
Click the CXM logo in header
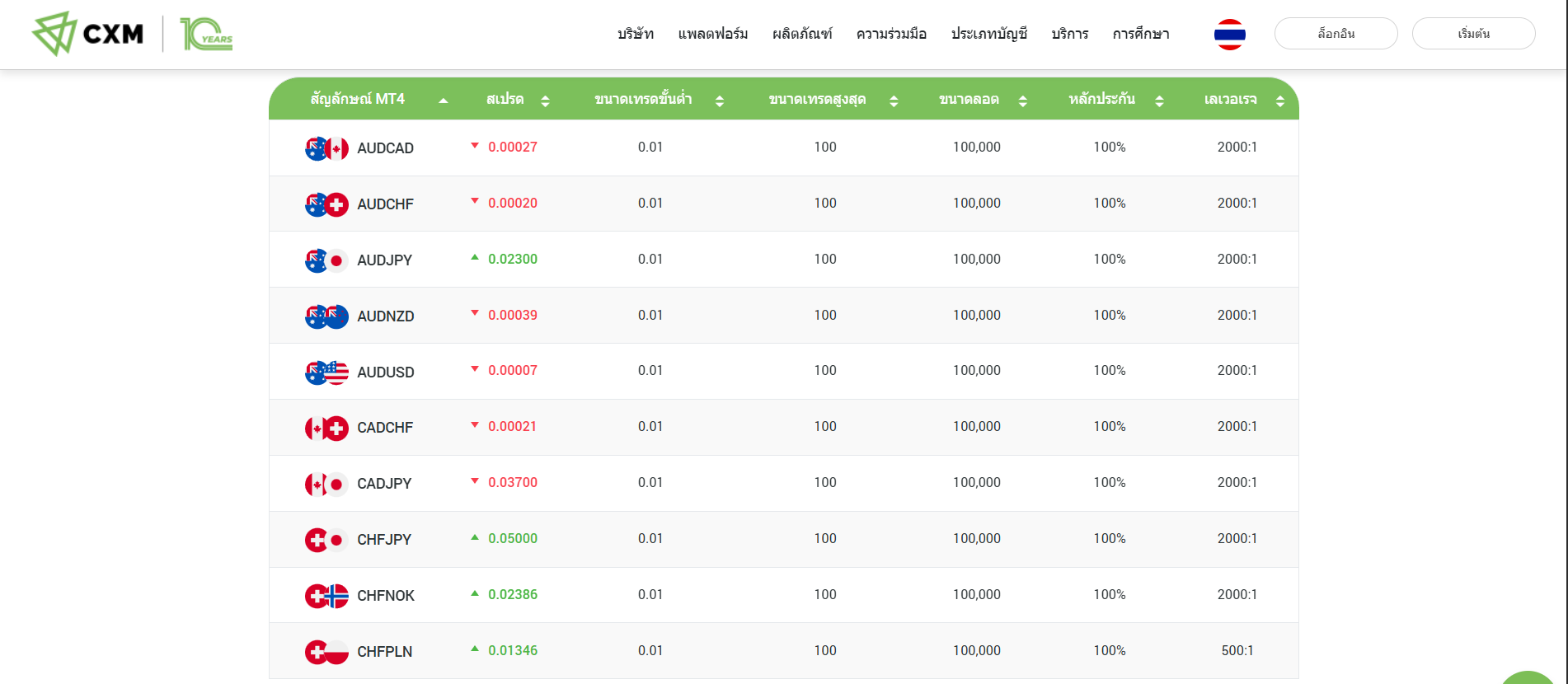87,34
